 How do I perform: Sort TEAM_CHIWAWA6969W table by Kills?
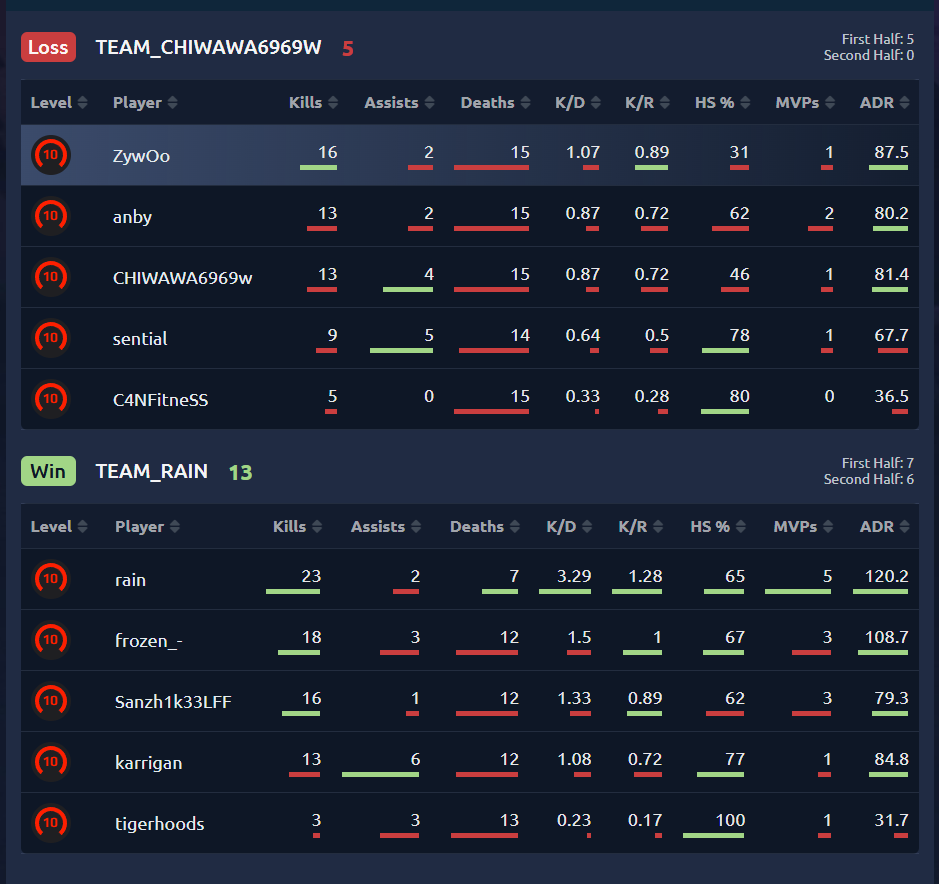pyautogui.click(x=313, y=102)
